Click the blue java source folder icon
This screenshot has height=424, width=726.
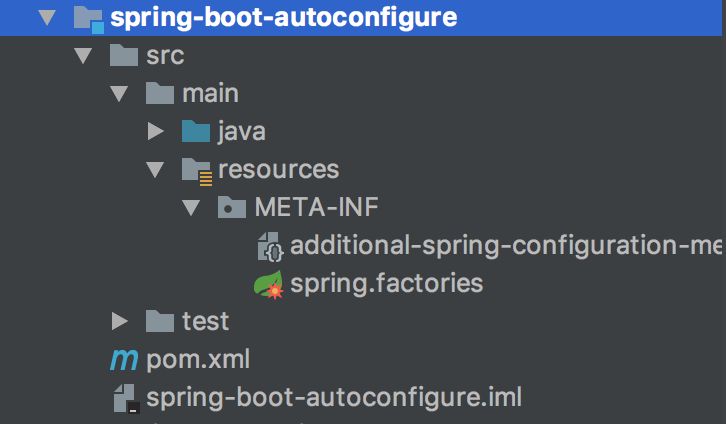tap(196, 131)
